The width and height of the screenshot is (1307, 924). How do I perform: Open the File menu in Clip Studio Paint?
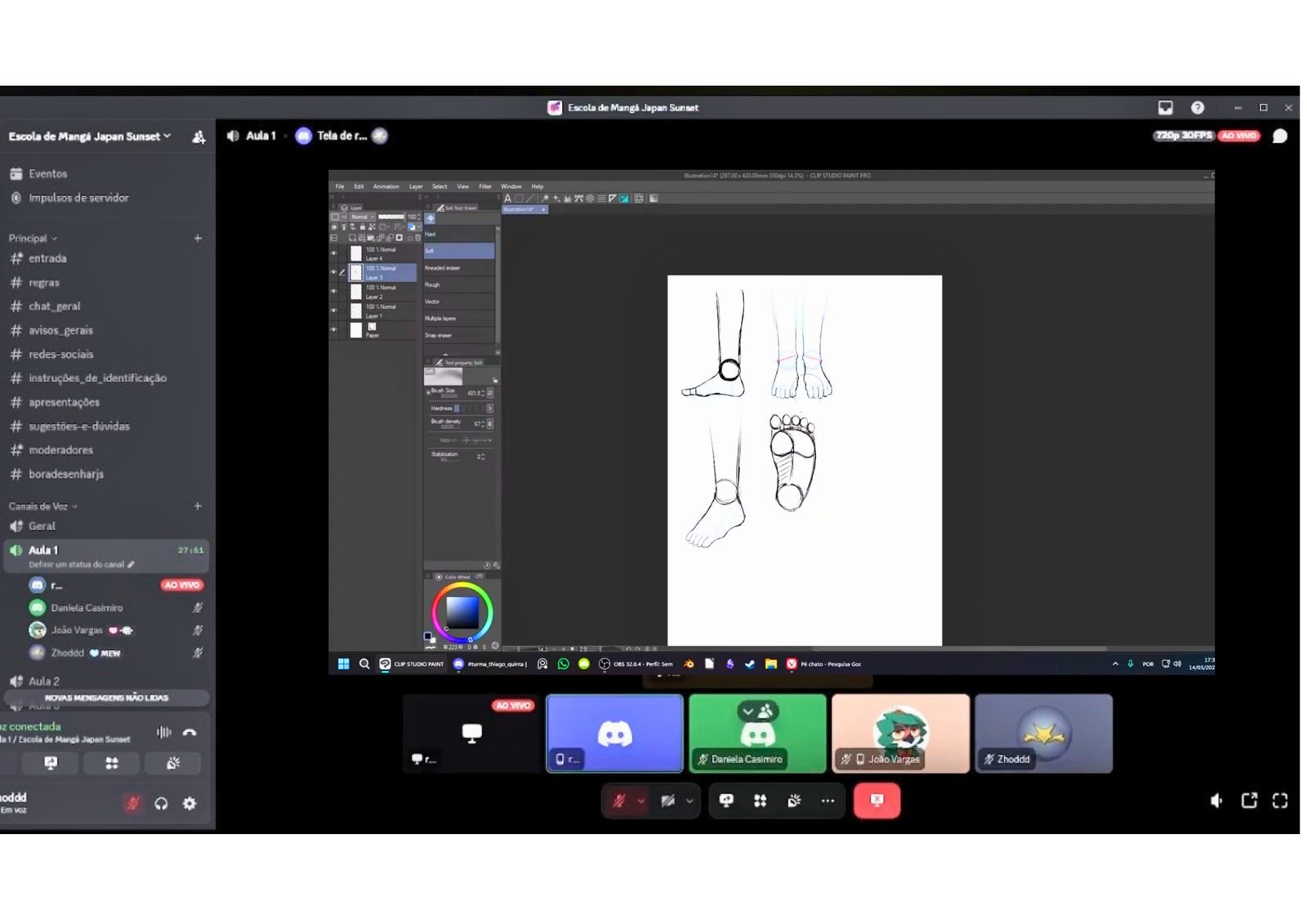[x=340, y=187]
